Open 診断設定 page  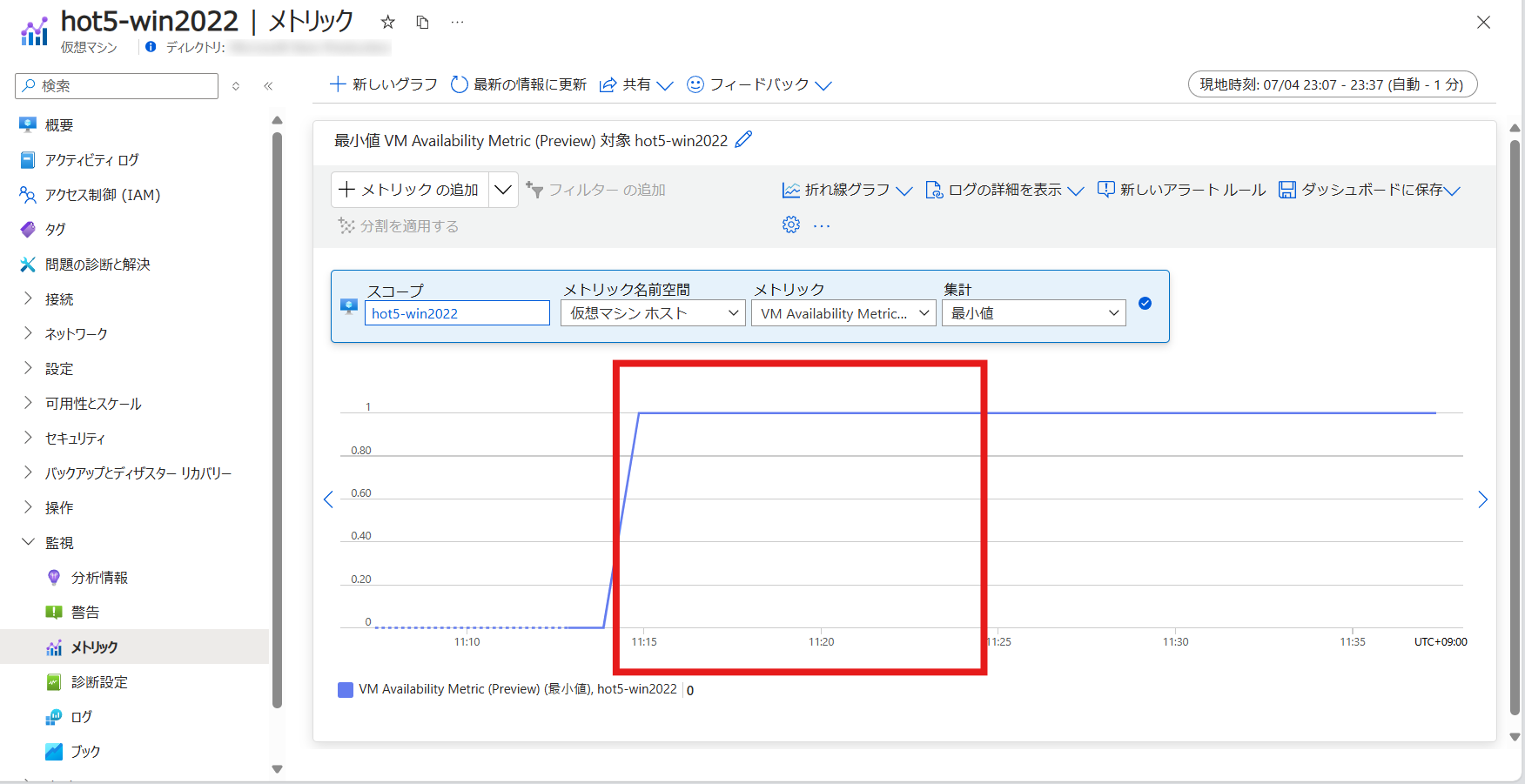pos(99,682)
